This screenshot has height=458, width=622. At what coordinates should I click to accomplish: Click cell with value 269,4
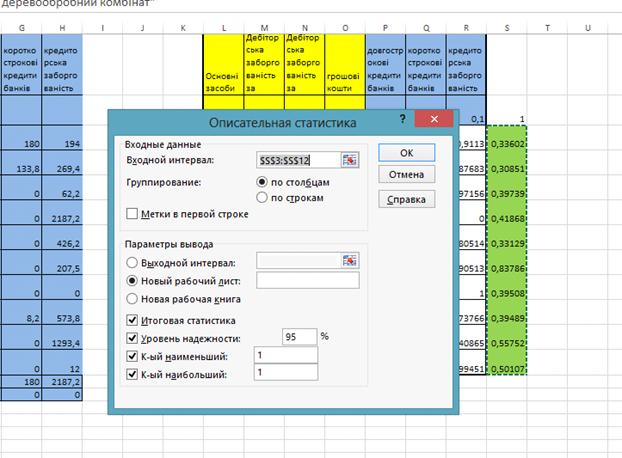coord(62,163)
